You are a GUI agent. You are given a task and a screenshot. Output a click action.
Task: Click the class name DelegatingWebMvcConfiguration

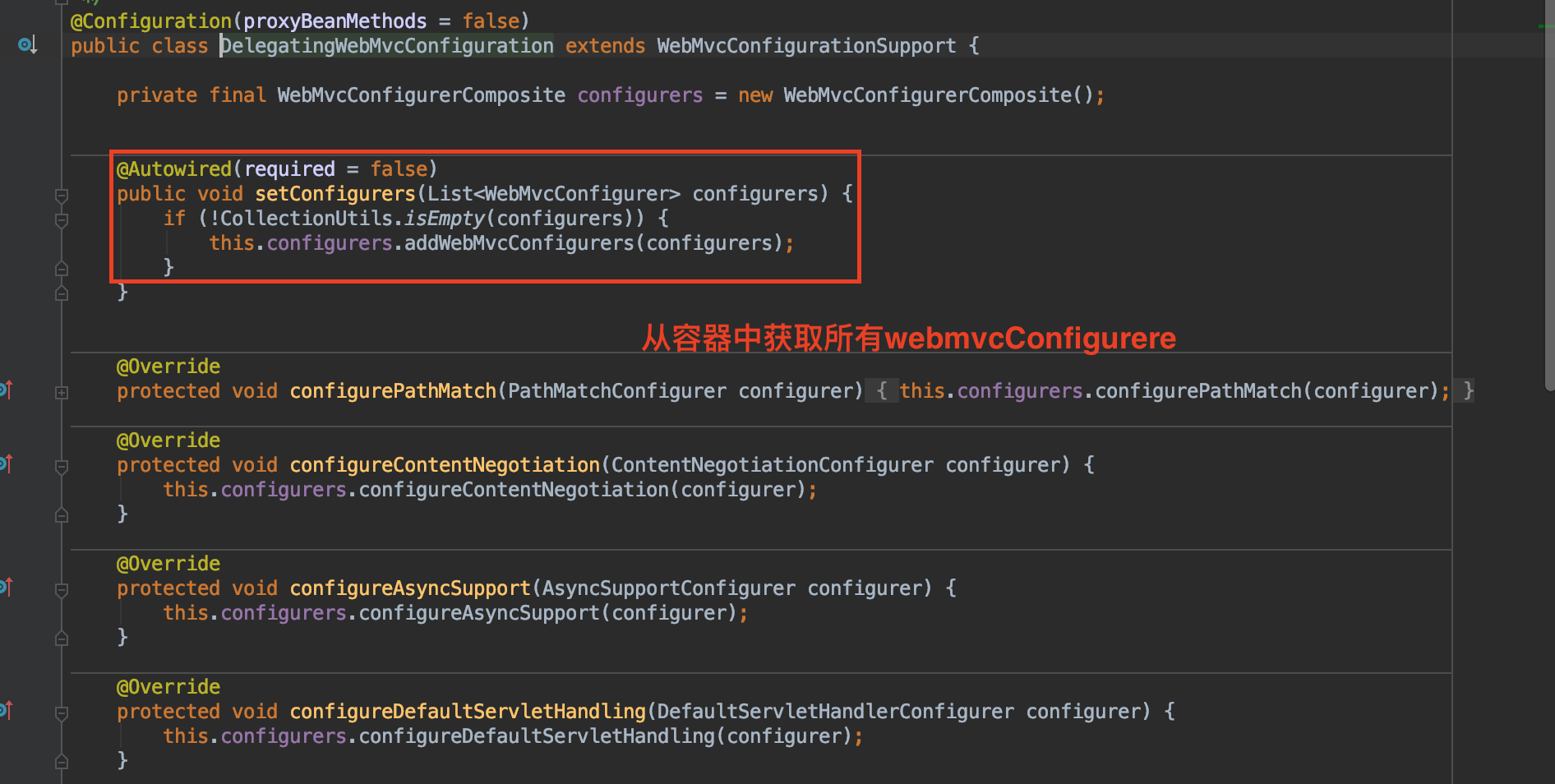387,45
